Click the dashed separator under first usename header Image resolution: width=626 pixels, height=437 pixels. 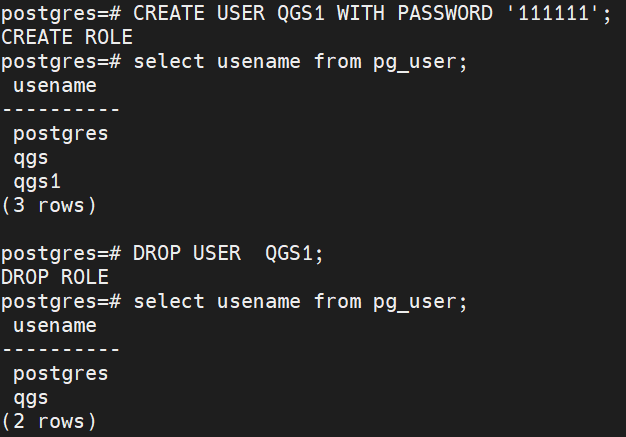tap(61, 109)
